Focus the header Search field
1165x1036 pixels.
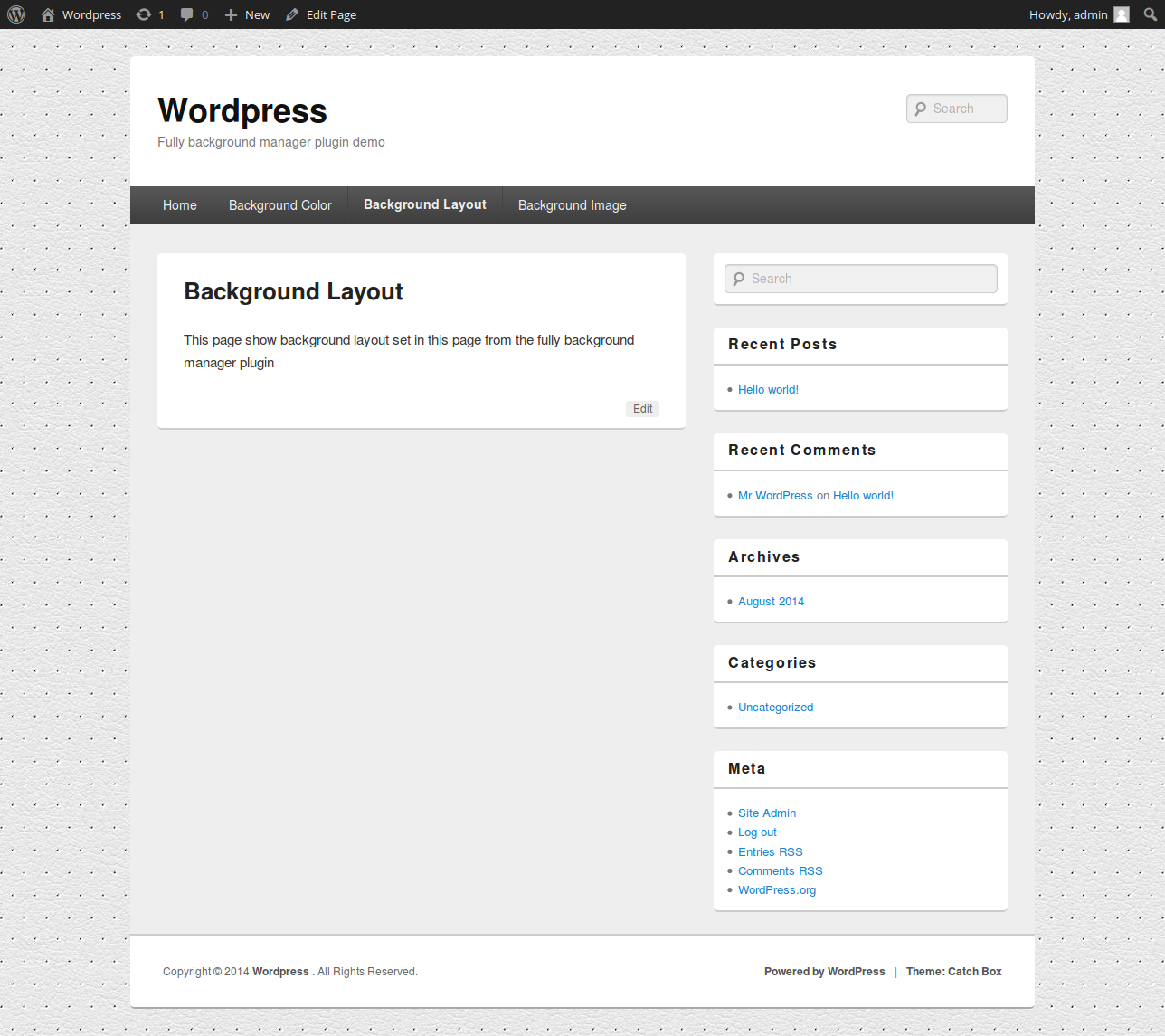(957, 109)
